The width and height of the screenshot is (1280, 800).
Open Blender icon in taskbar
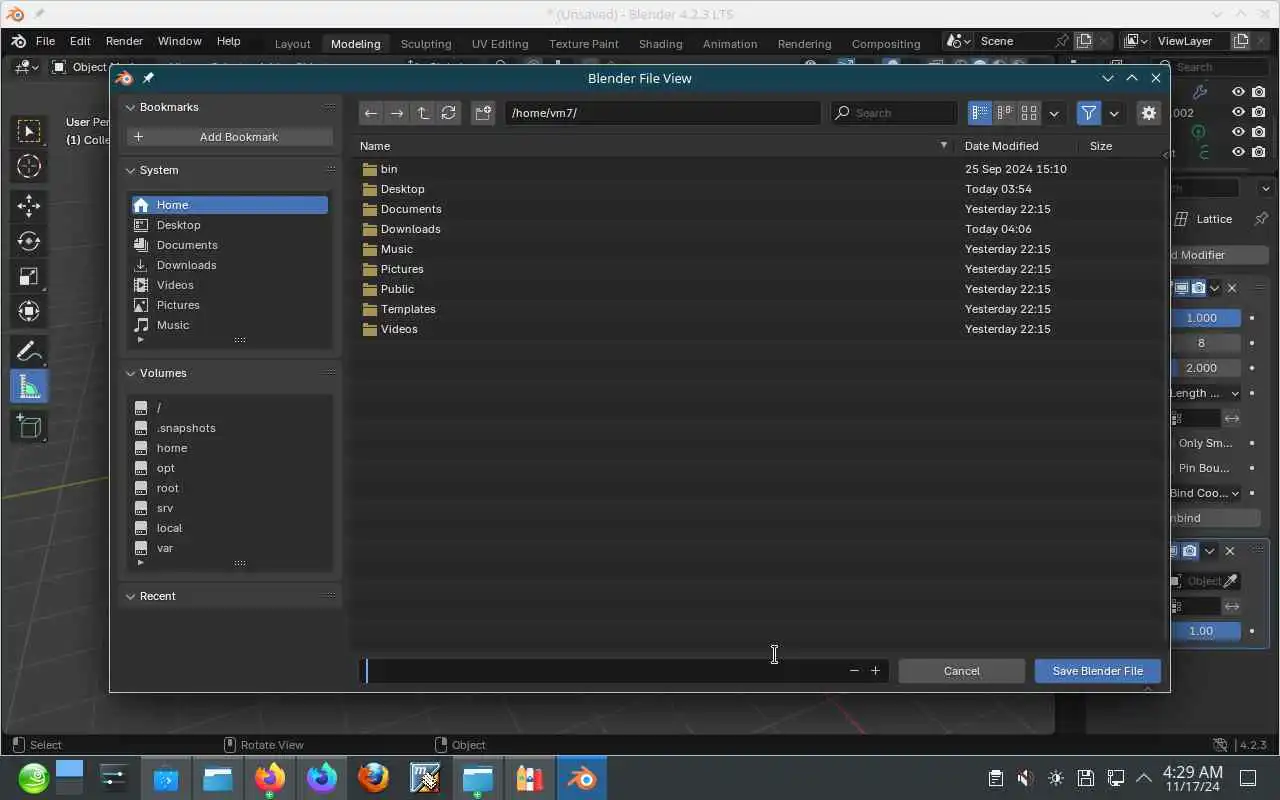(581, 778)
